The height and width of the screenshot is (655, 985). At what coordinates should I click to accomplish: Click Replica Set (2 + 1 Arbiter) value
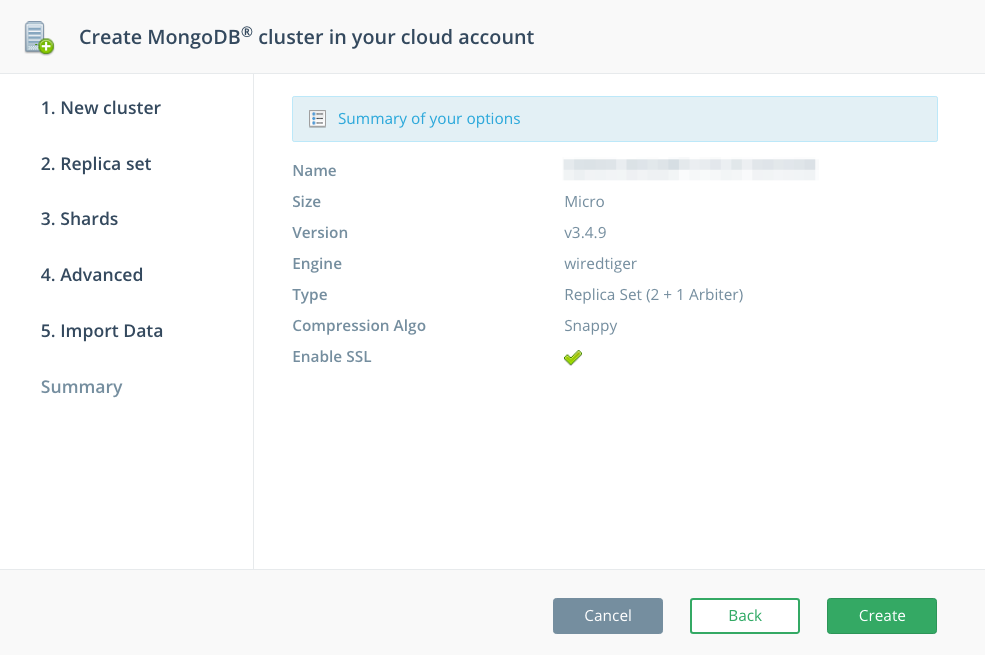click(x=653, y=295)
